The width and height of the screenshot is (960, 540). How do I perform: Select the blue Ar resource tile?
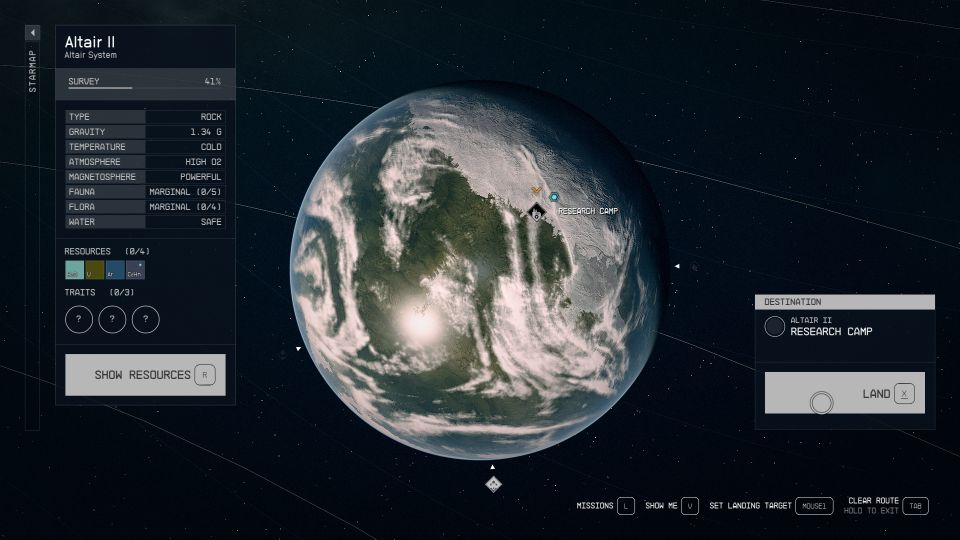pyautogui.click(x=114, y=270)
